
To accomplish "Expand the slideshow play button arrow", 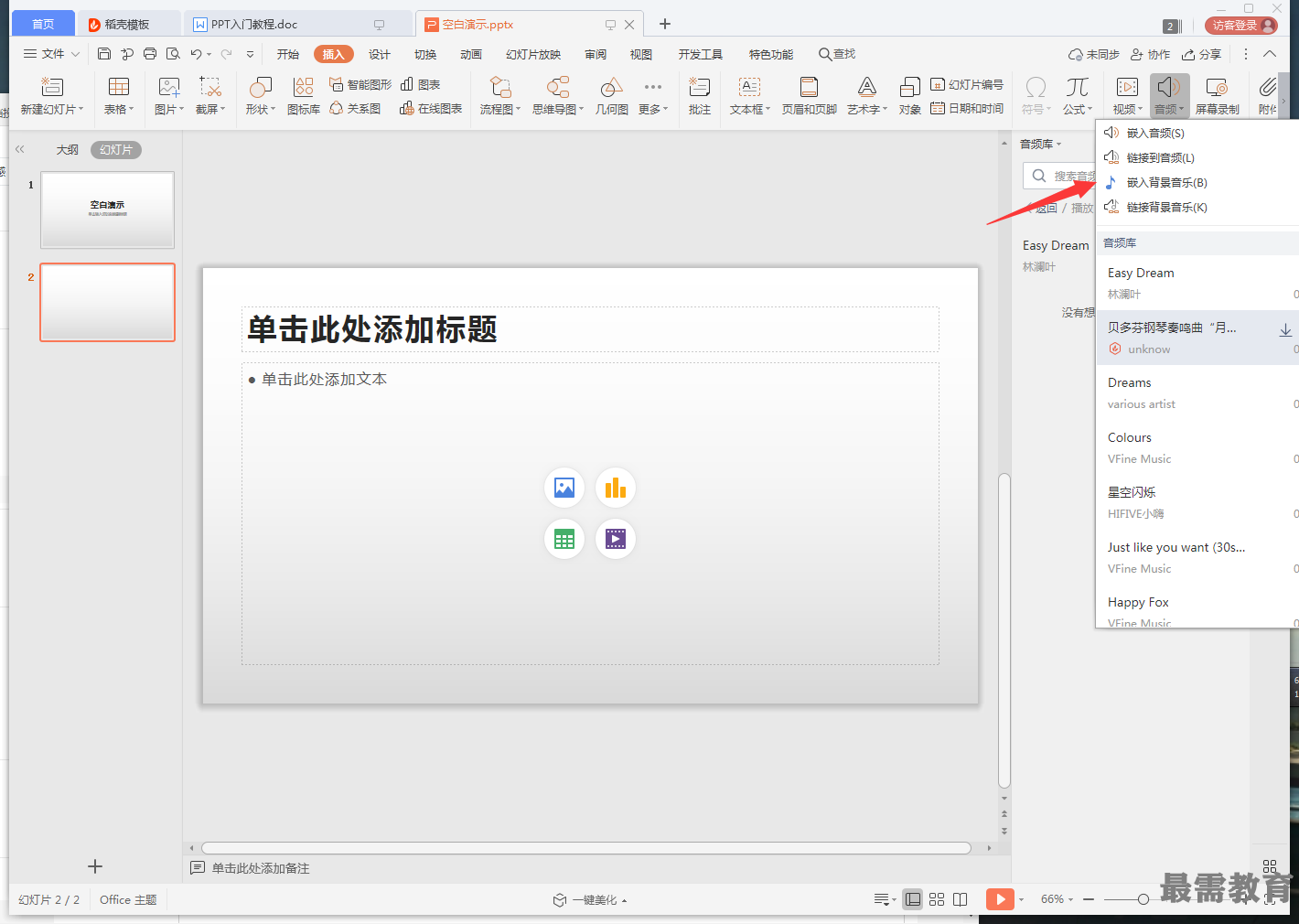I will [x=1022, y=899].
